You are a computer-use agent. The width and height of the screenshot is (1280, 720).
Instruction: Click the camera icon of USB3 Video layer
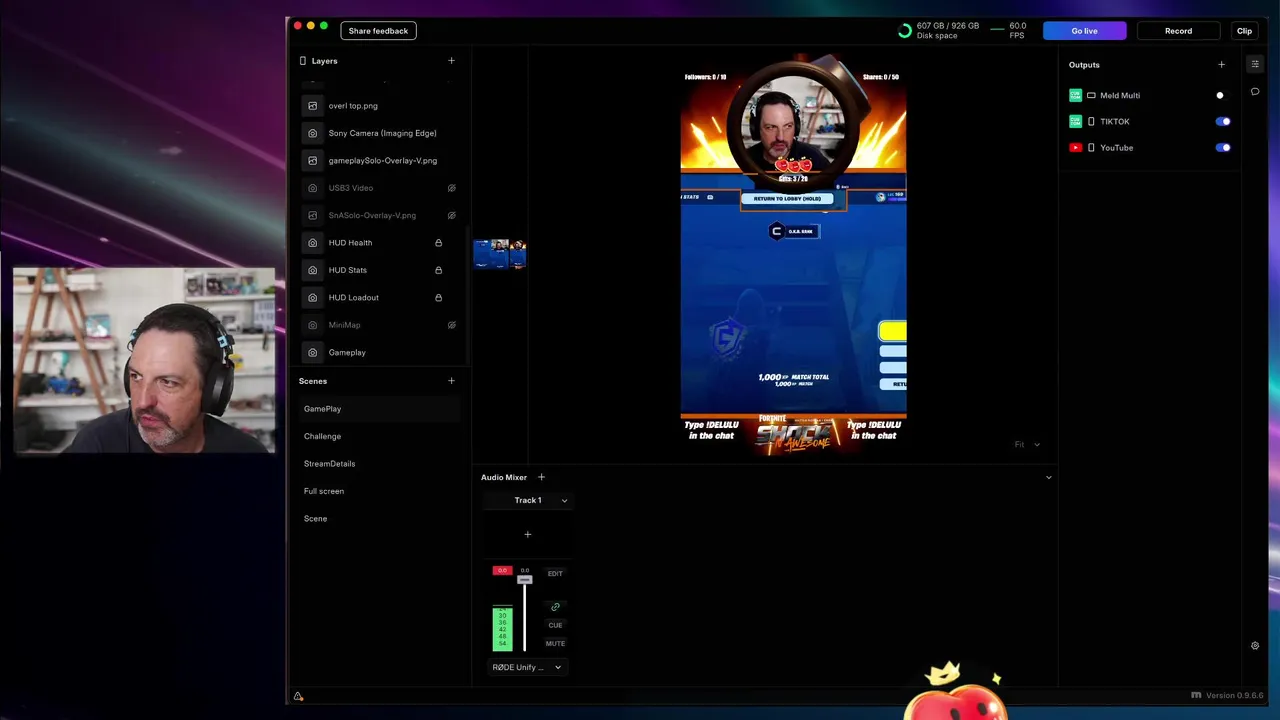[x=313, y=188]
